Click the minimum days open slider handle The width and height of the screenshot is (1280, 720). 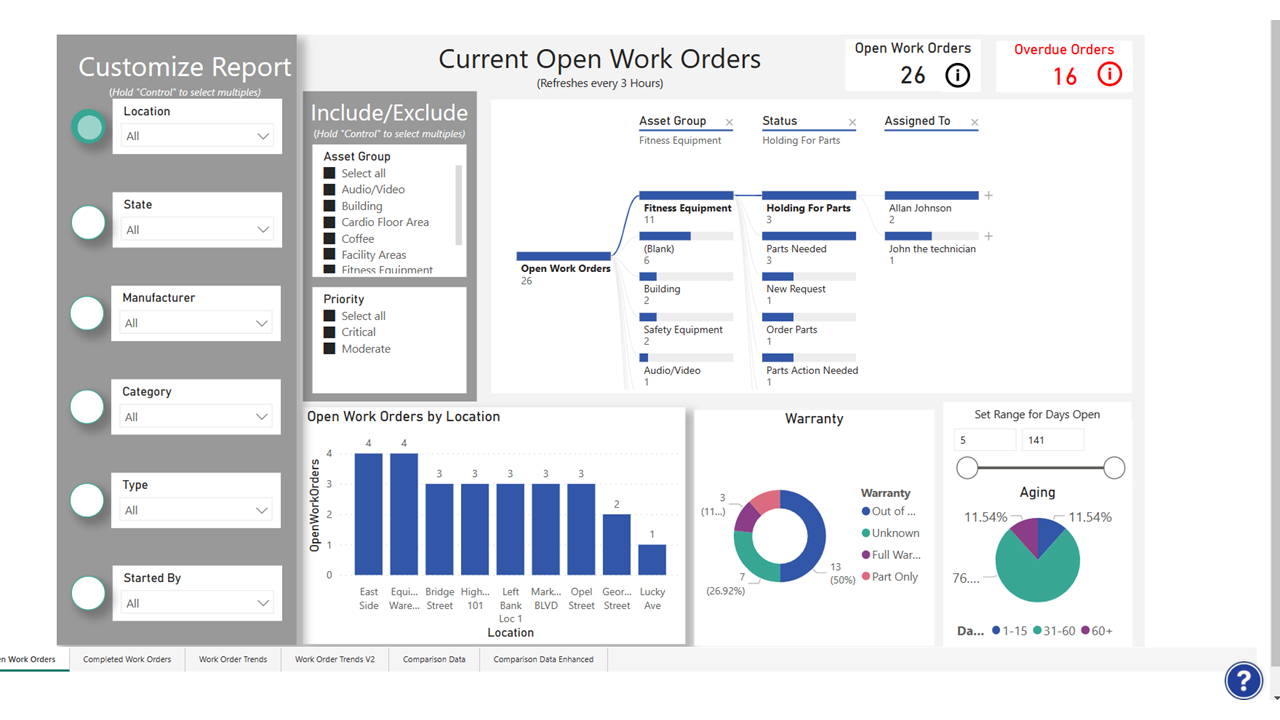[967, 468]
